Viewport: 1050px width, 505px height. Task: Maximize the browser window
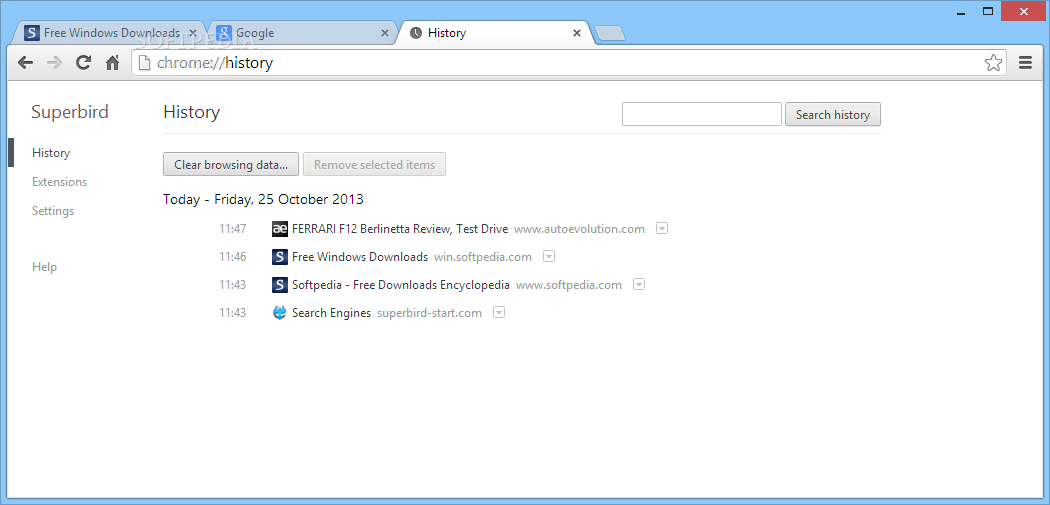(987, 11)
